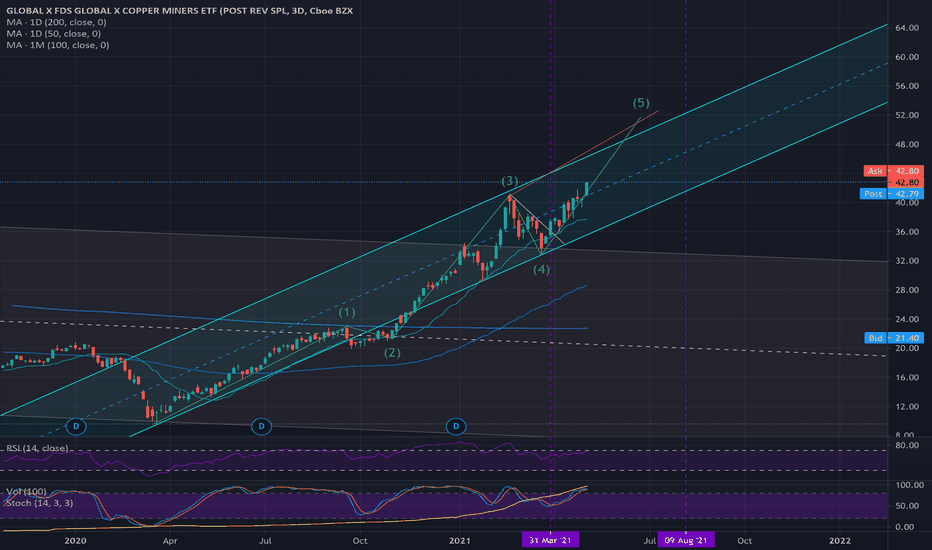Click the Stoch (14, 3, 3) indicator label
Viewport: 932px width, 550px height.
tap(39, 503)
